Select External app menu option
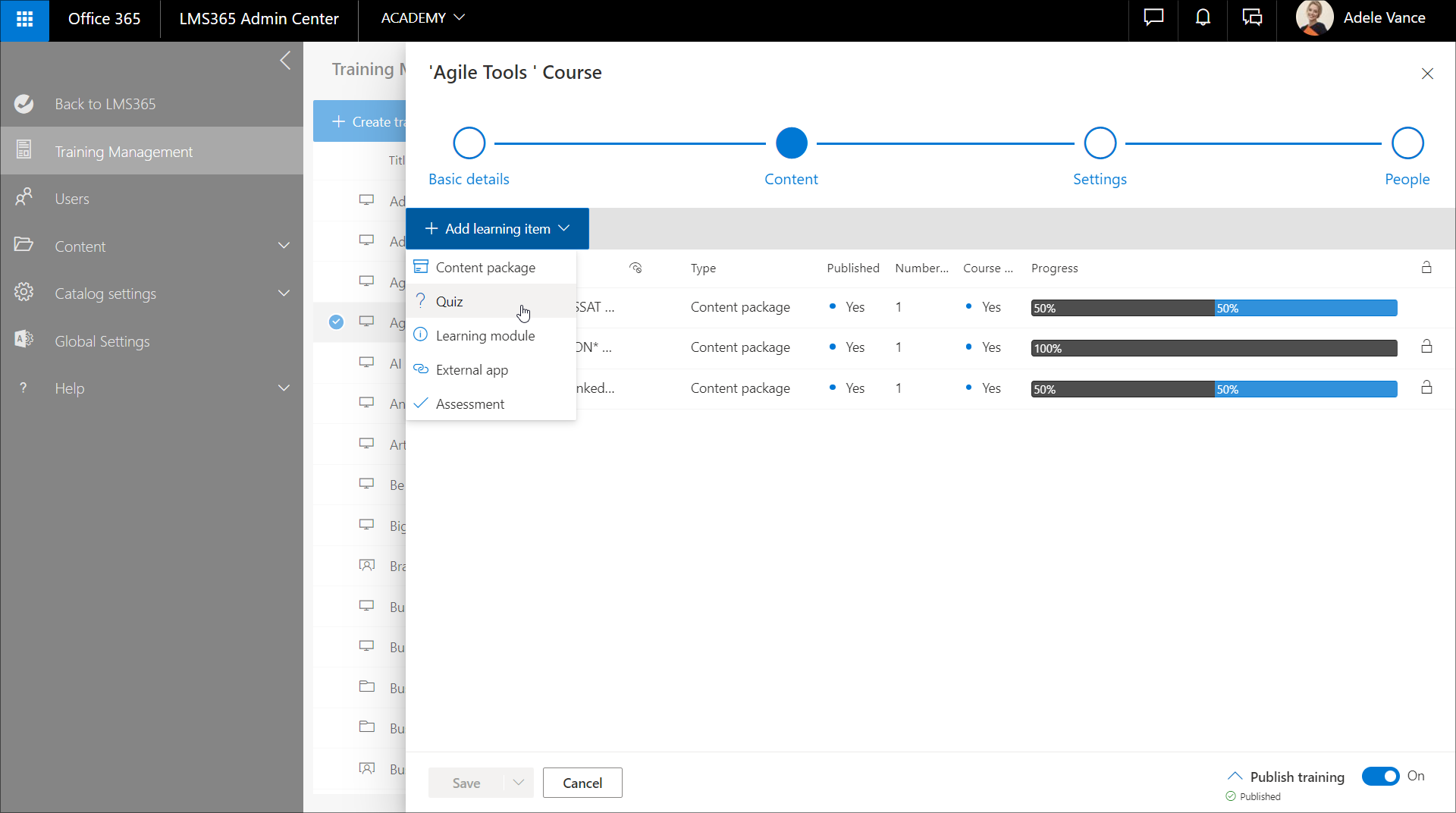 pyautogui.click(x=472, y=370)
